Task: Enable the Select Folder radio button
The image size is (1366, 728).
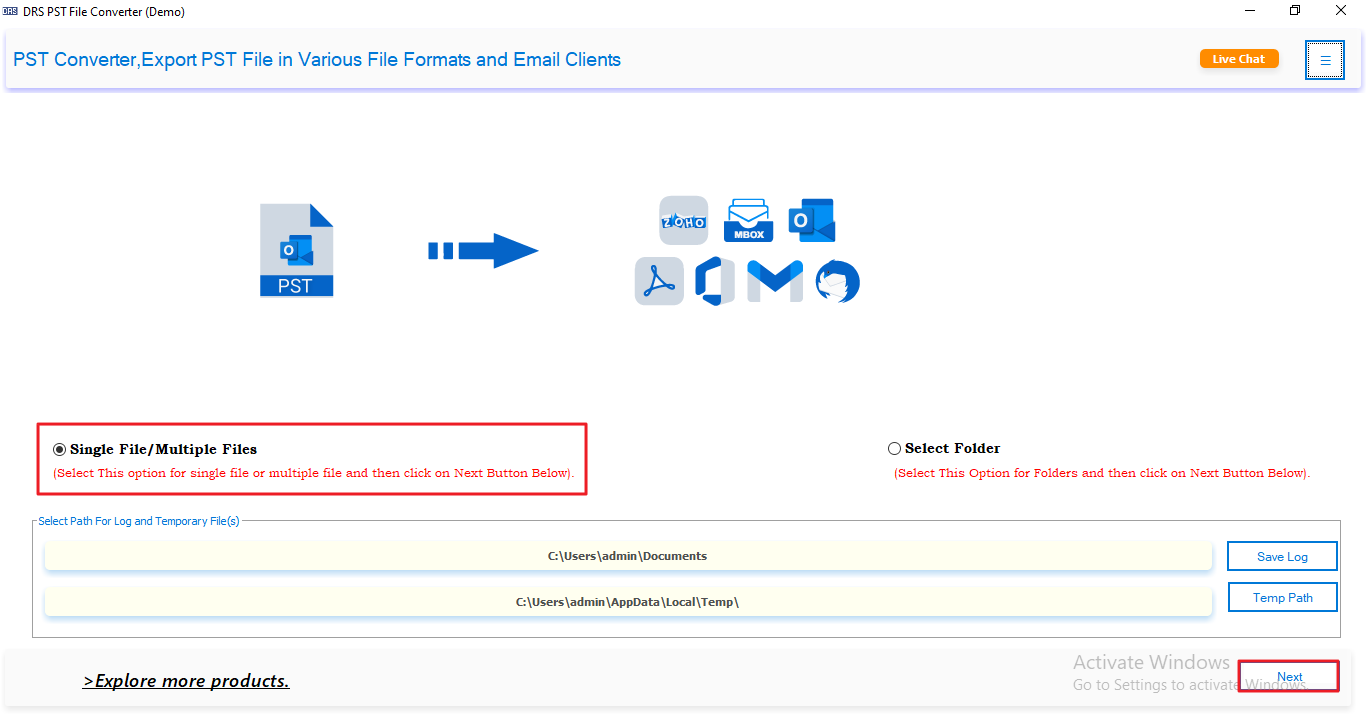Action: point(895,448)
